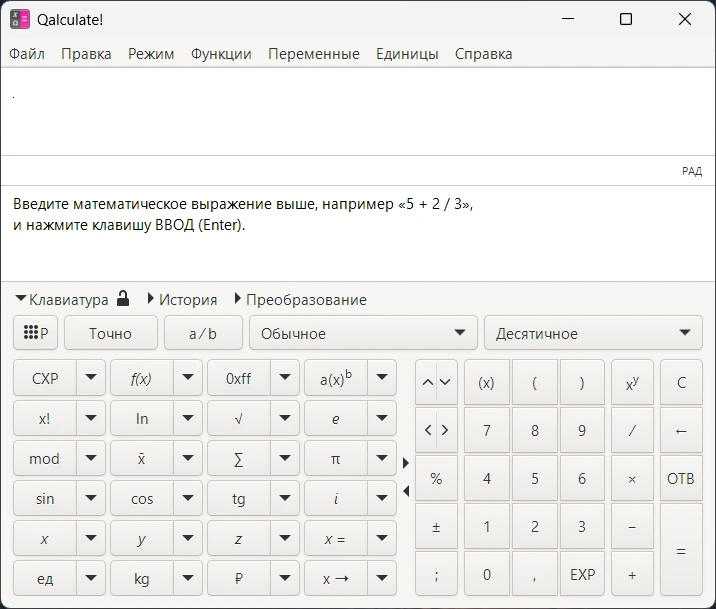The height and width of the screenshot is (609, 716).
Task: Click the plus + button
Action: [632, 574]
